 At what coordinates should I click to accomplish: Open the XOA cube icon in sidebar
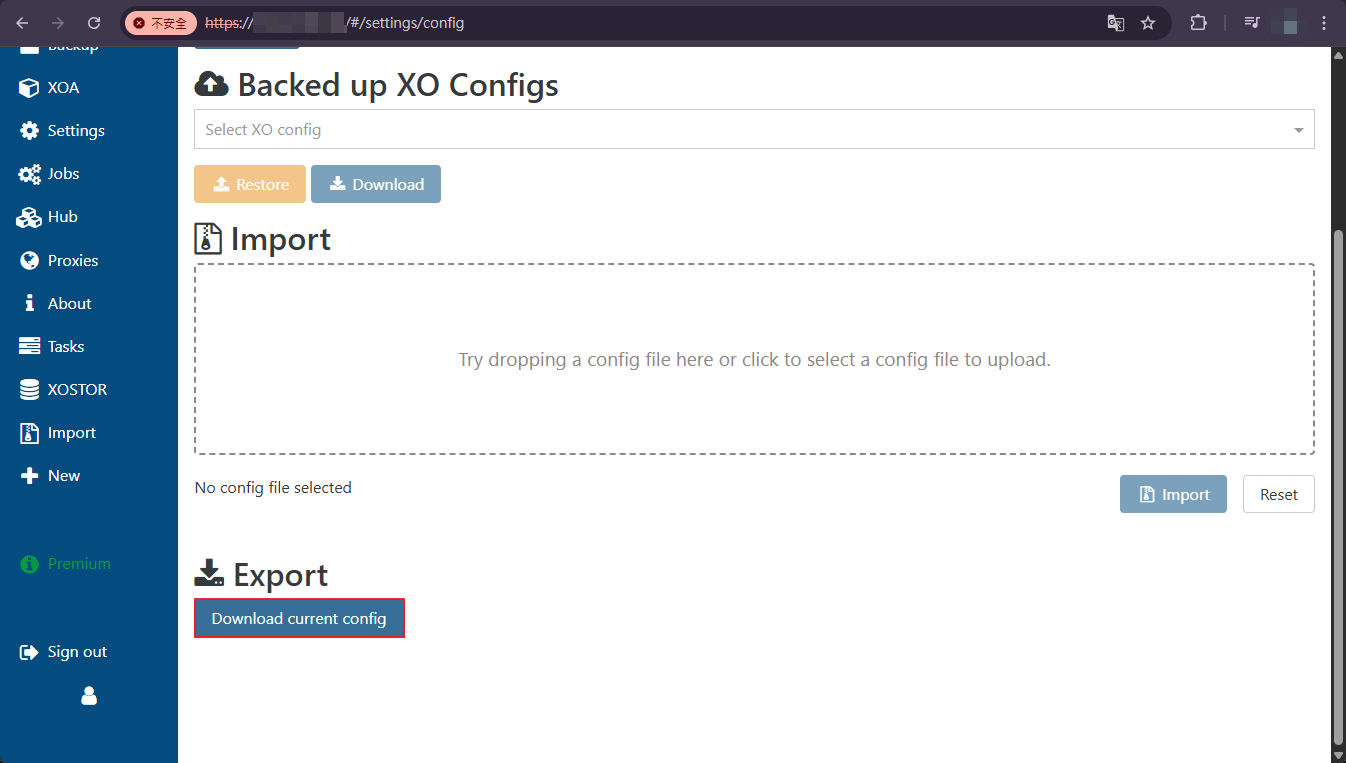tap(29, 88)
